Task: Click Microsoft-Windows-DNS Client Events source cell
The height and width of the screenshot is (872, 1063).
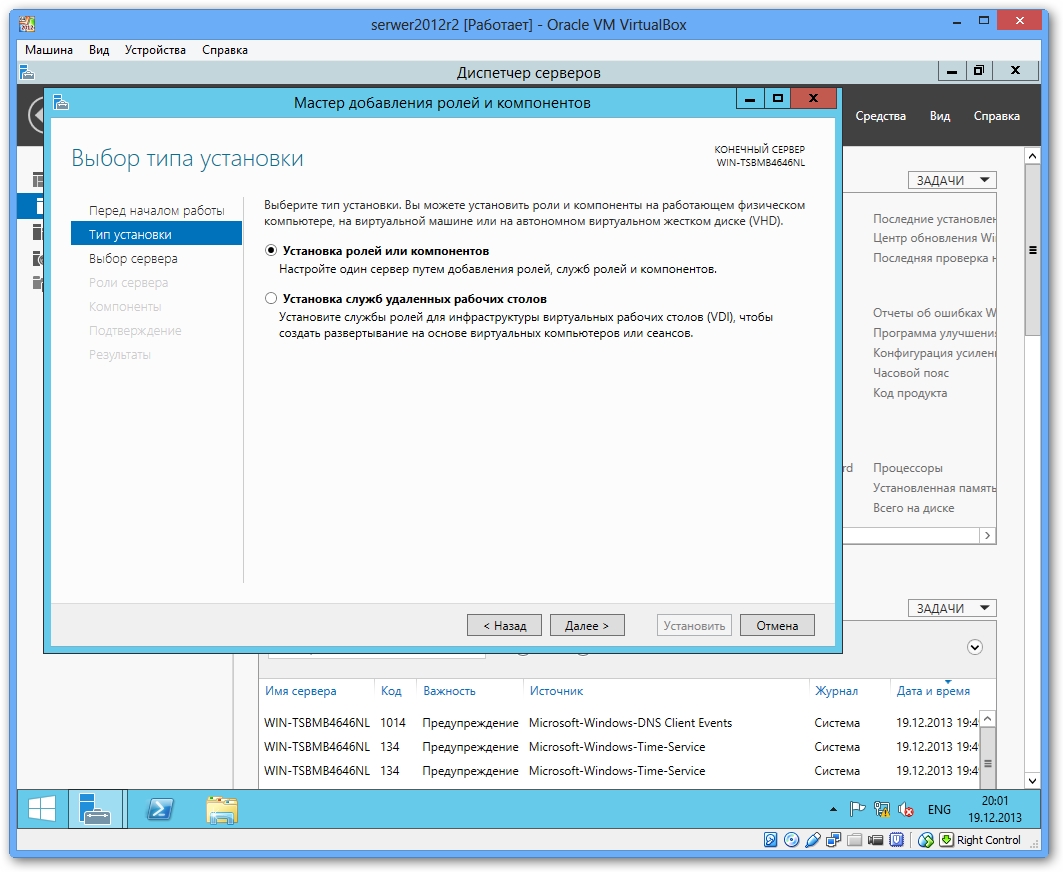Action: tap(630, 722)
